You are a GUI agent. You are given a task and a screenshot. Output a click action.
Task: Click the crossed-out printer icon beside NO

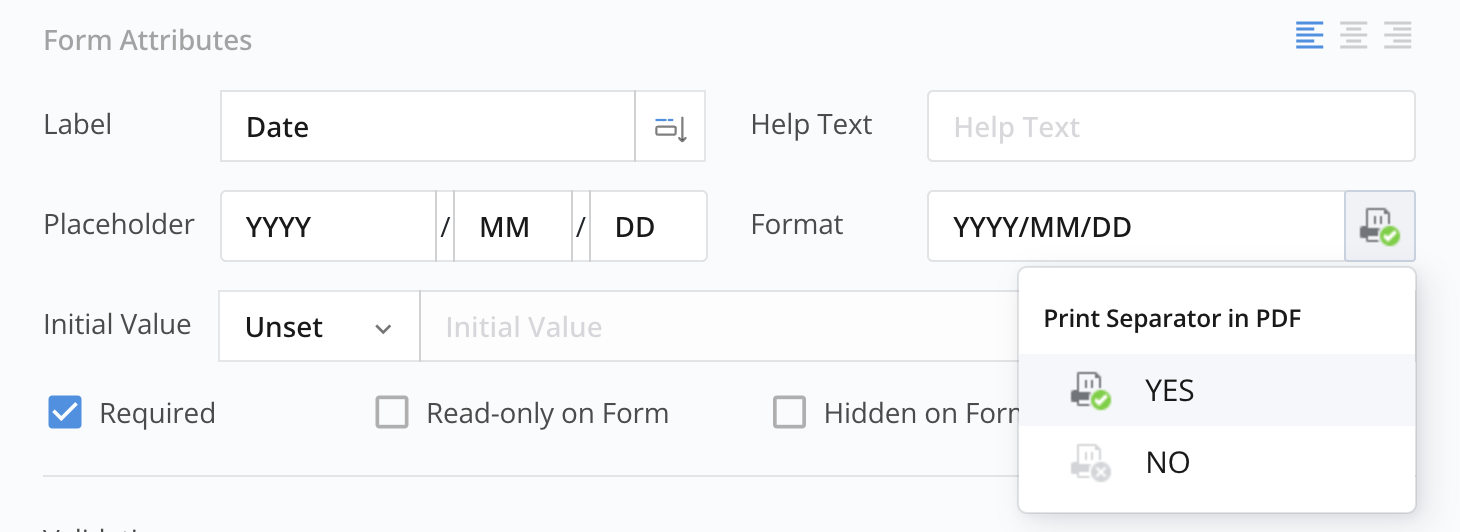(1089, 462)
